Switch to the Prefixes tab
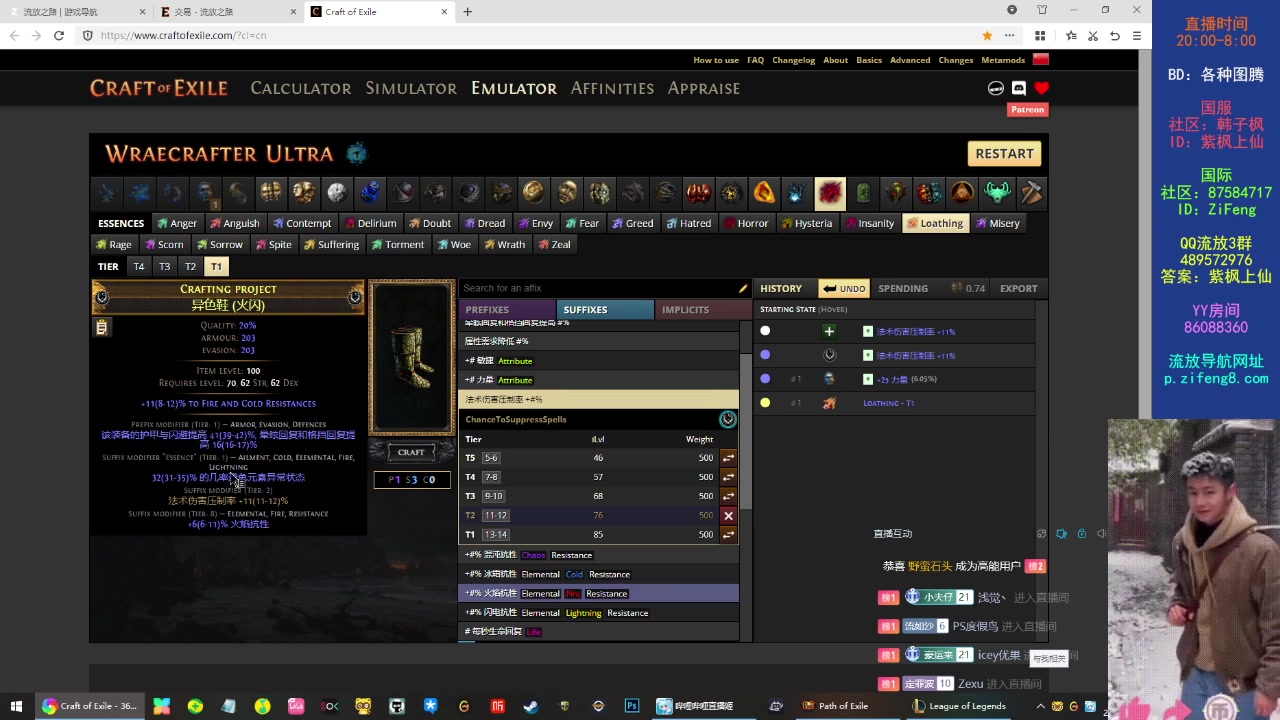Screen dimensions: 1280x720 507,310
